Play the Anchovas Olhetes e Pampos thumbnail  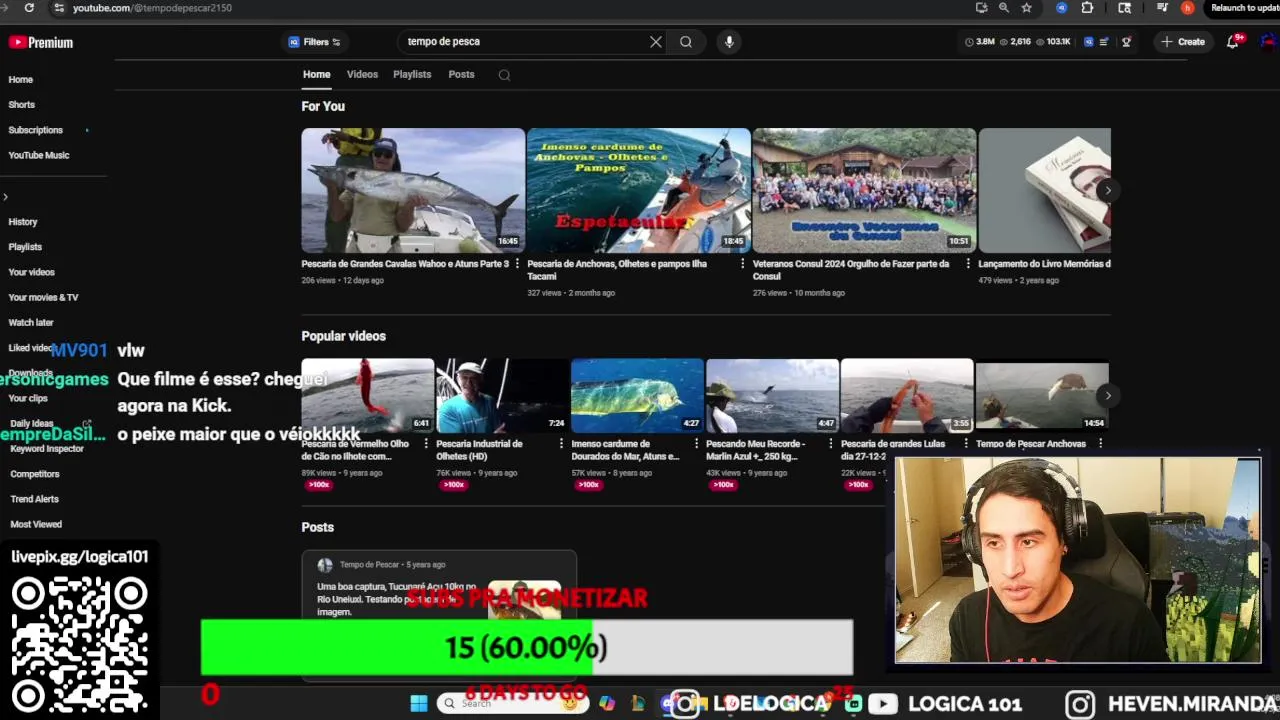click(x=638, y=190)
